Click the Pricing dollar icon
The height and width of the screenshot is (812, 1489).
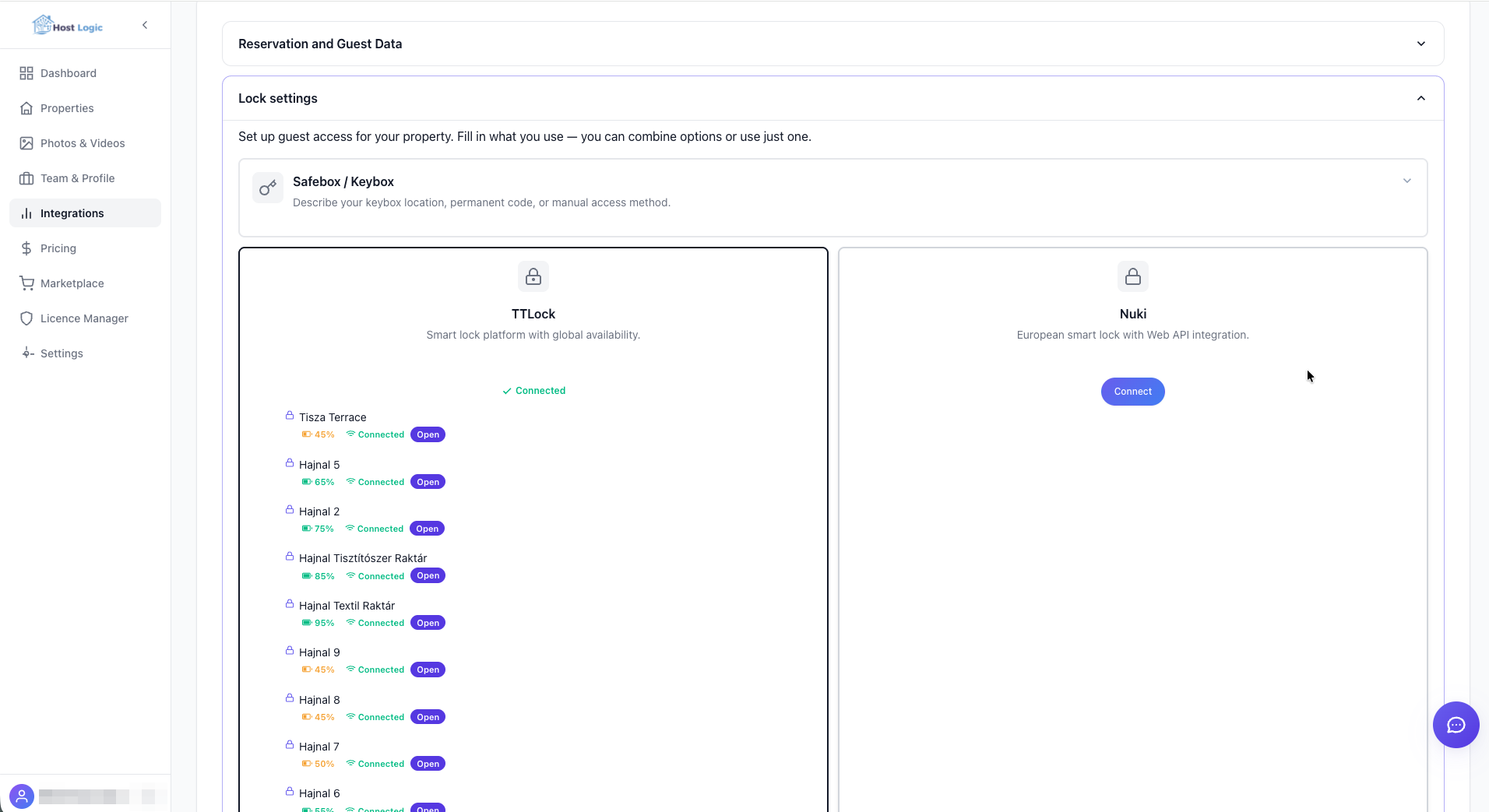tap(26, 248)
